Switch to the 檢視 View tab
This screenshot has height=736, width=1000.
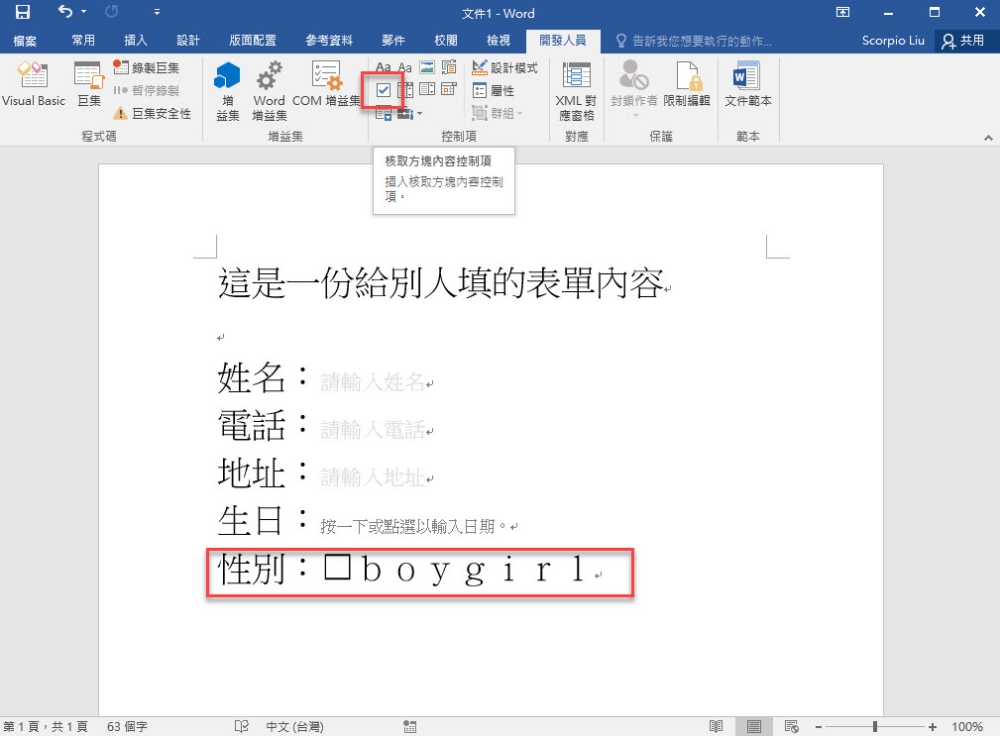(497, 41)
